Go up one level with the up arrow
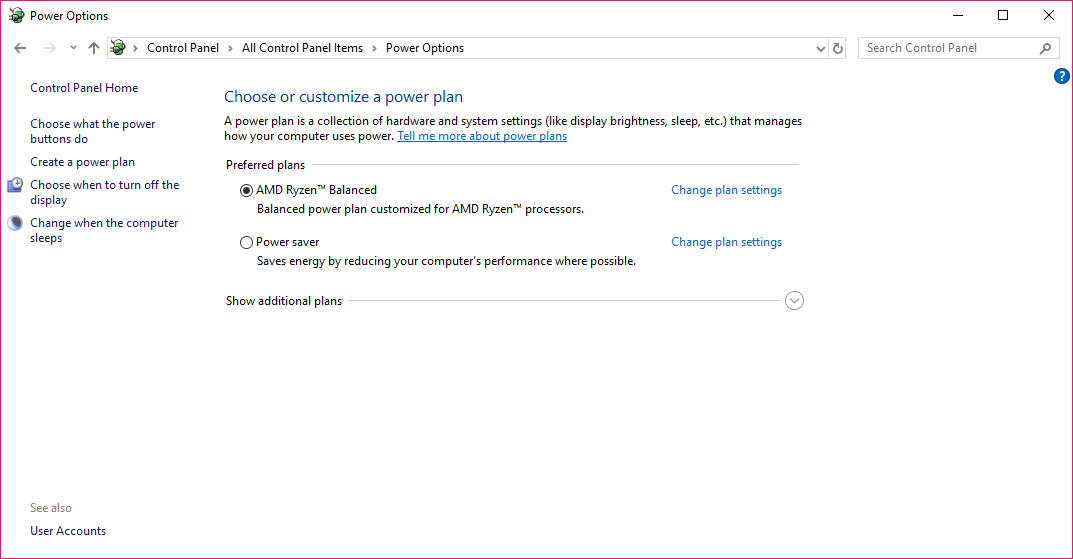 coord(94,48)
